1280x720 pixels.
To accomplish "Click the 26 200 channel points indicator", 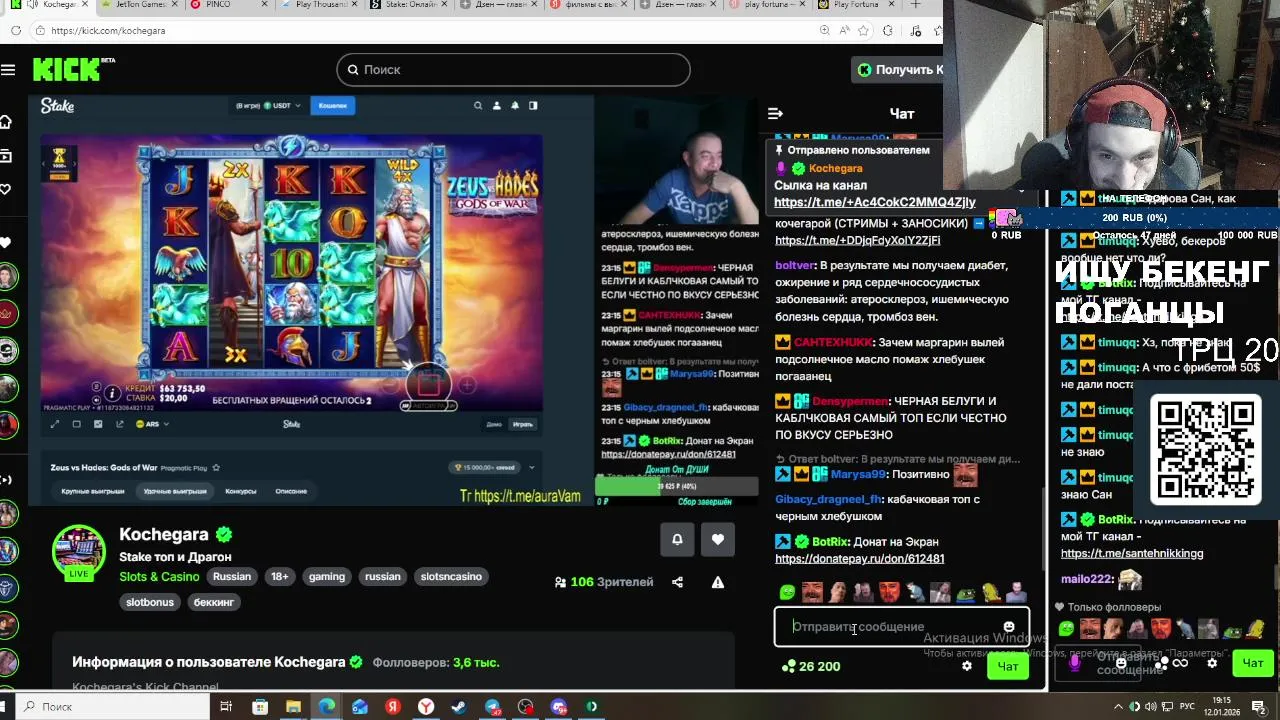I will tap(811, 666).
